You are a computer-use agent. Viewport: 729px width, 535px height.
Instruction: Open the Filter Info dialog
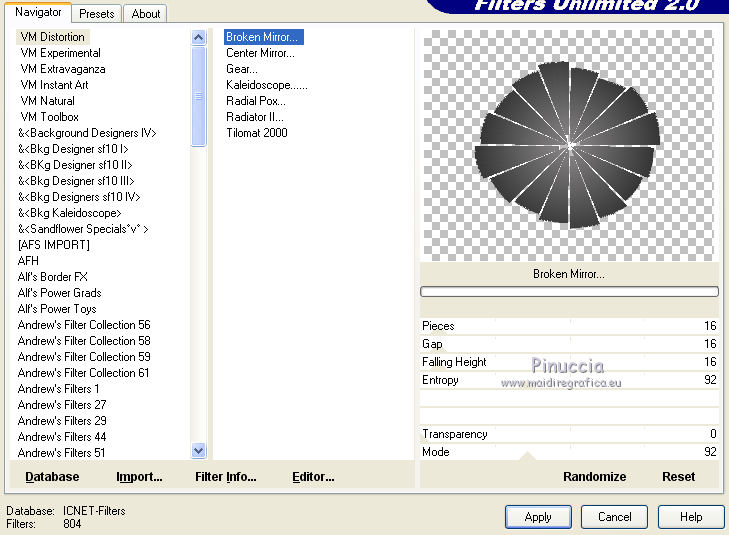tap(226, 477)
